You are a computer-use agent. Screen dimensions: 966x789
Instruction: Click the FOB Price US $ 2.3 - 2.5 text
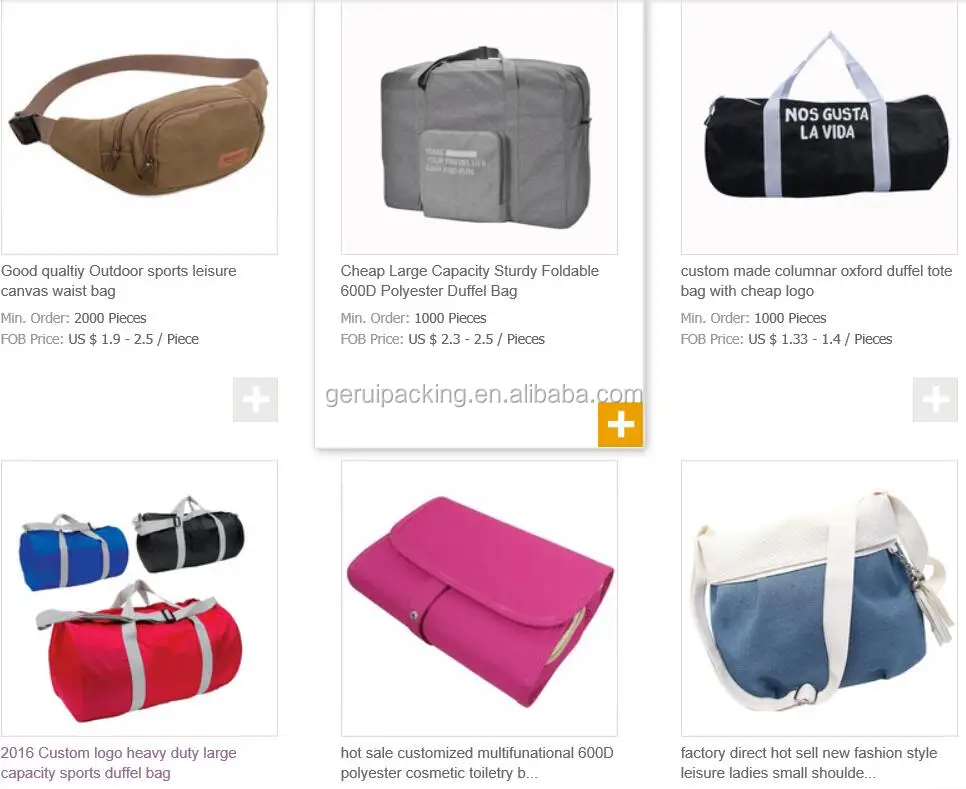click(x=442, y=339)
